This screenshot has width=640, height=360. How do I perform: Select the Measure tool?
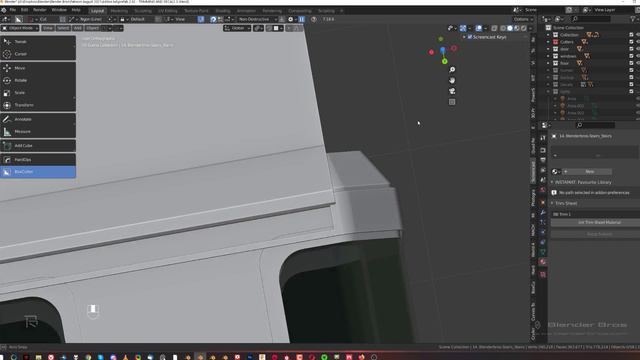38,131
